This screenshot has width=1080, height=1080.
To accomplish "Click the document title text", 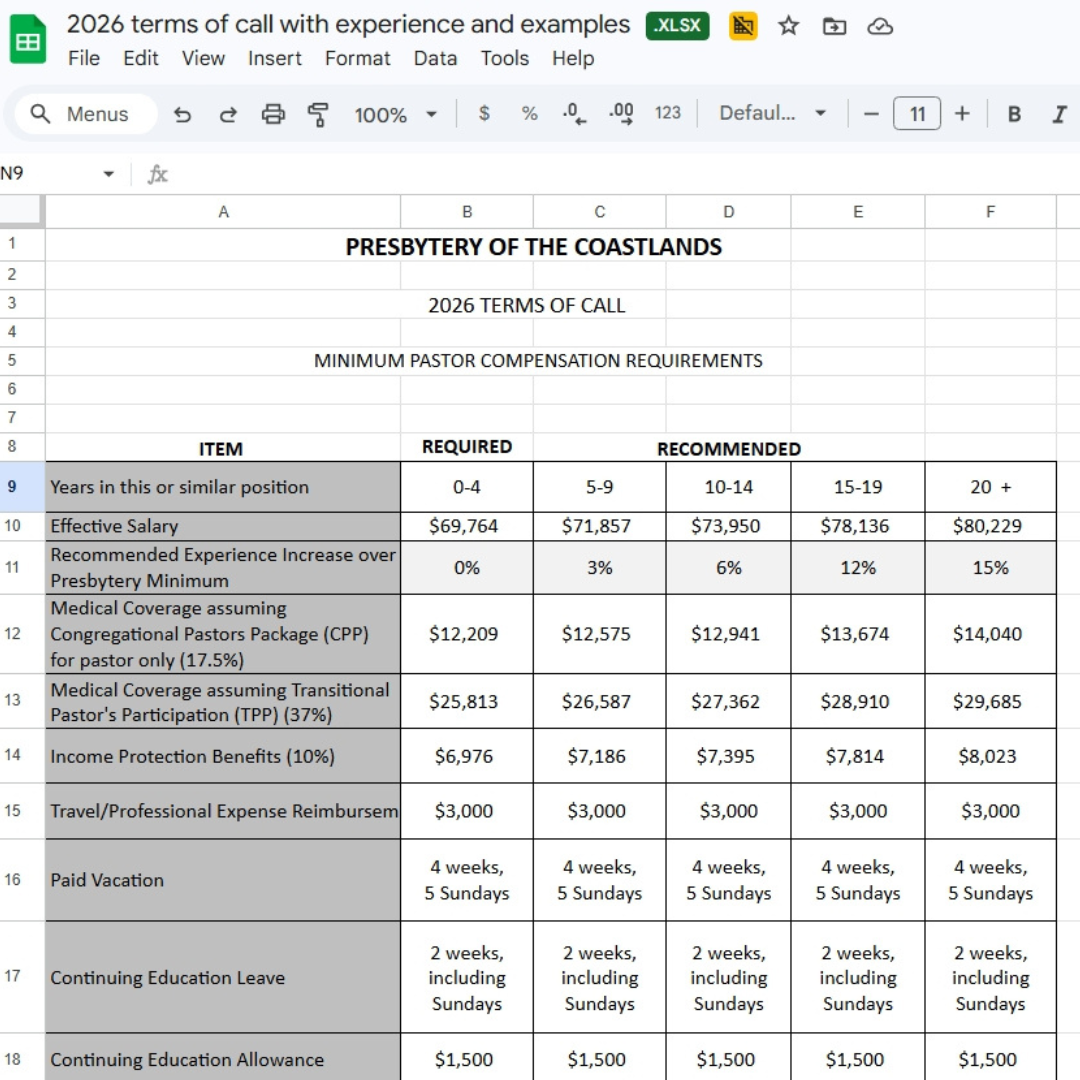I will tap(348, 24).
